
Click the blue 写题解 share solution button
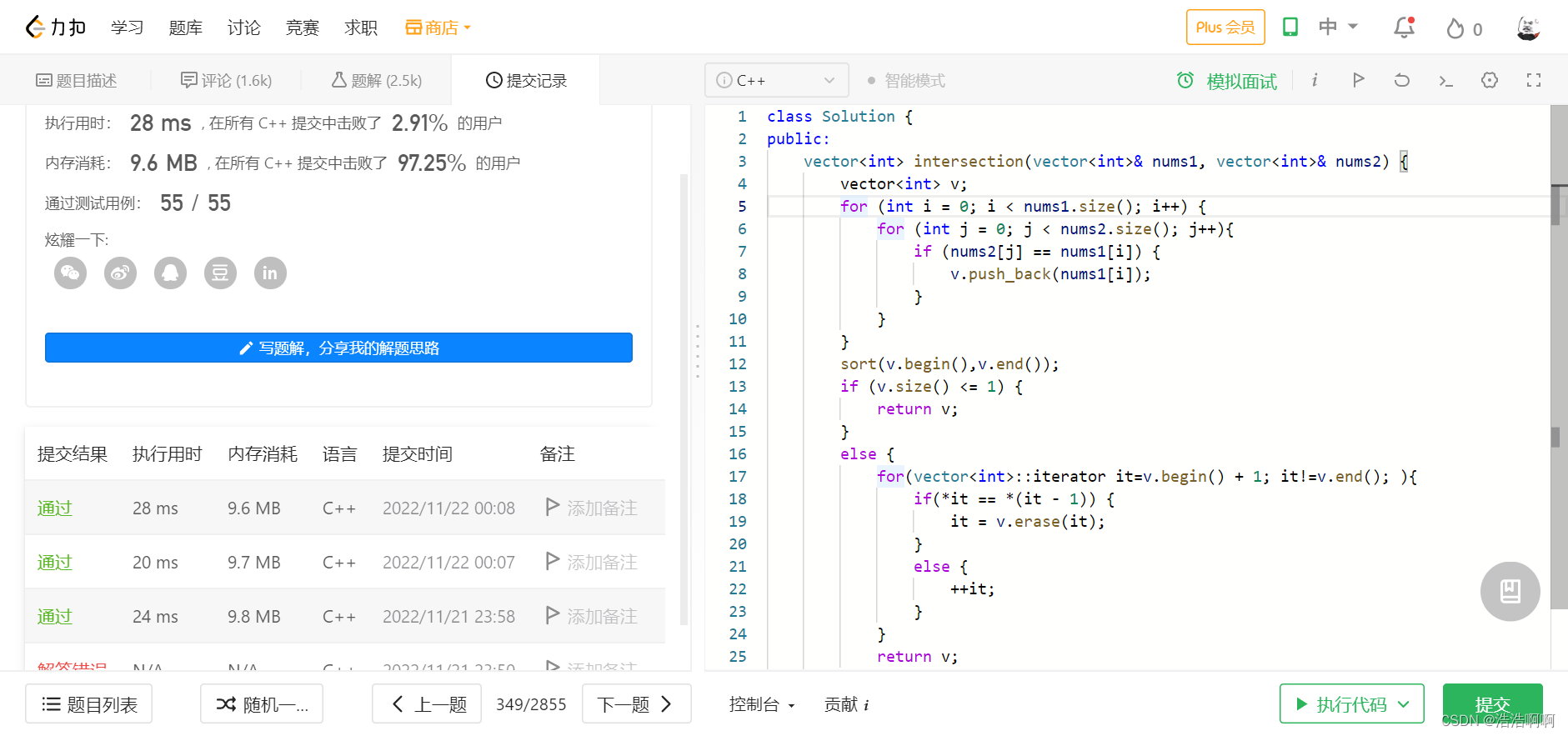pyautogui.click(x=338, y=348)
